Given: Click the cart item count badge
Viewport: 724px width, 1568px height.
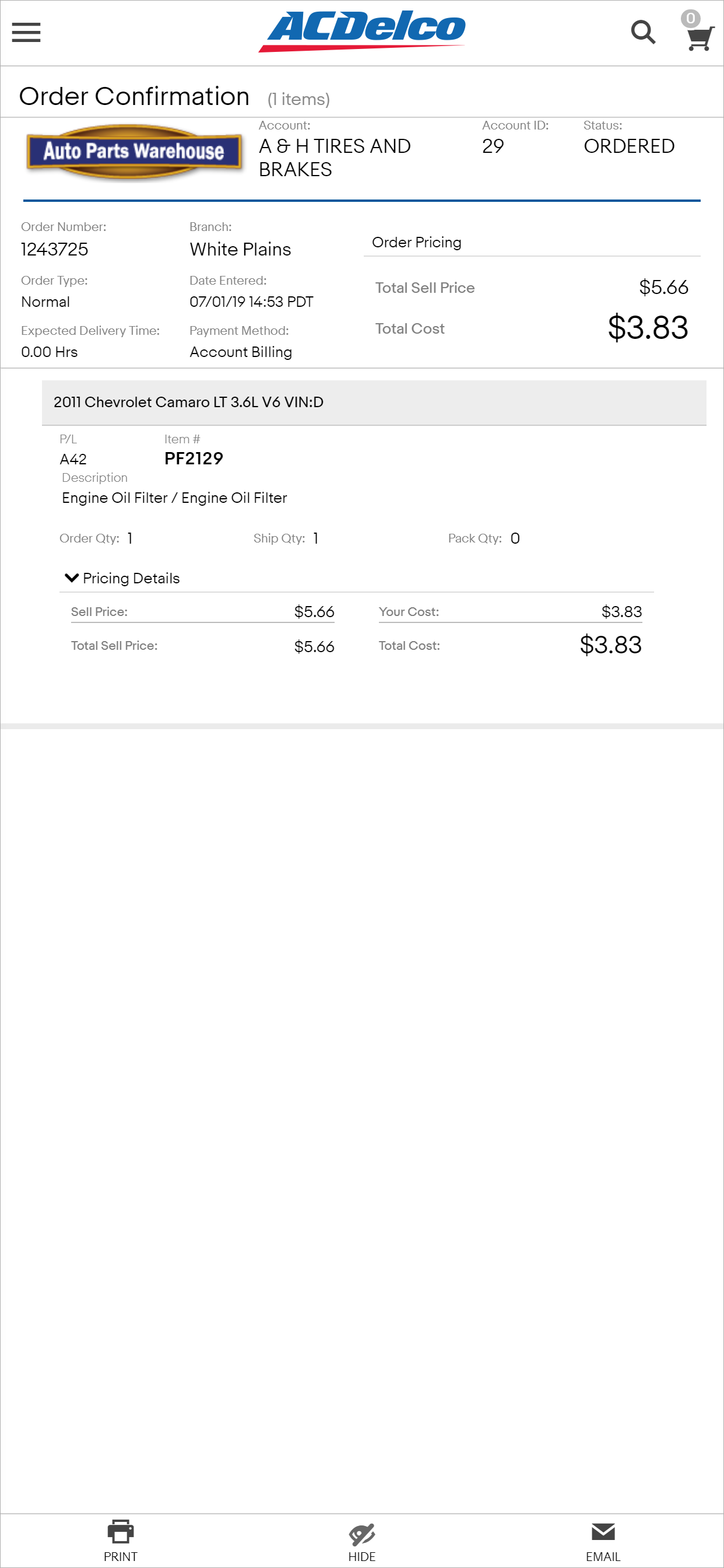Looking at the screenshot, I should (690, 17).
